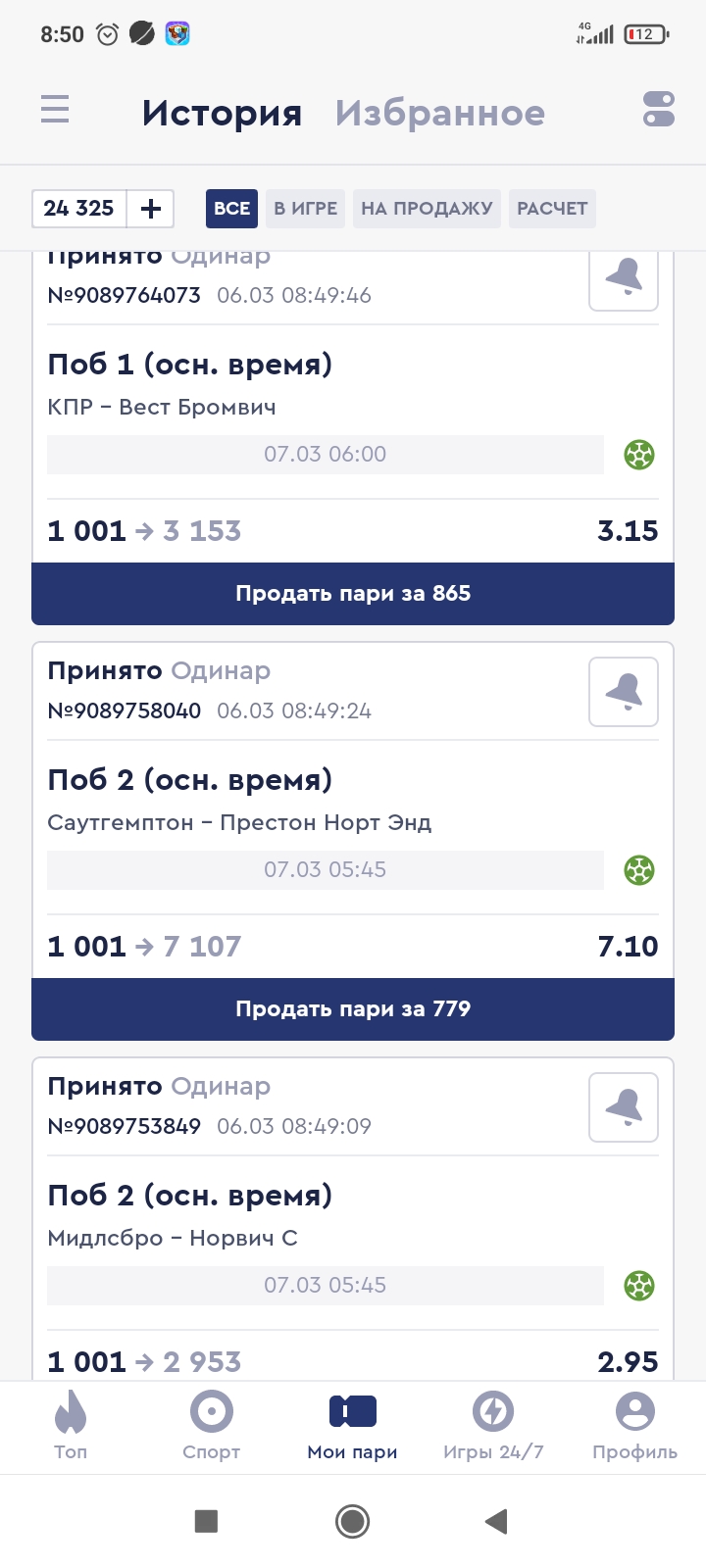
Task: Switch to the Избранное tab
Action: [x=439, y=114]
